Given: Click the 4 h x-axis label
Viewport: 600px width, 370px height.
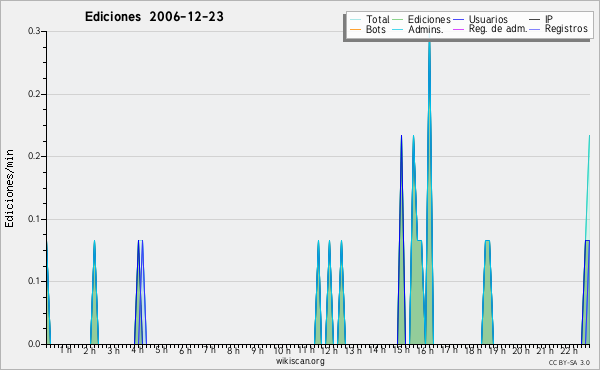Looking at the screenshot, I should click(137, 350).
